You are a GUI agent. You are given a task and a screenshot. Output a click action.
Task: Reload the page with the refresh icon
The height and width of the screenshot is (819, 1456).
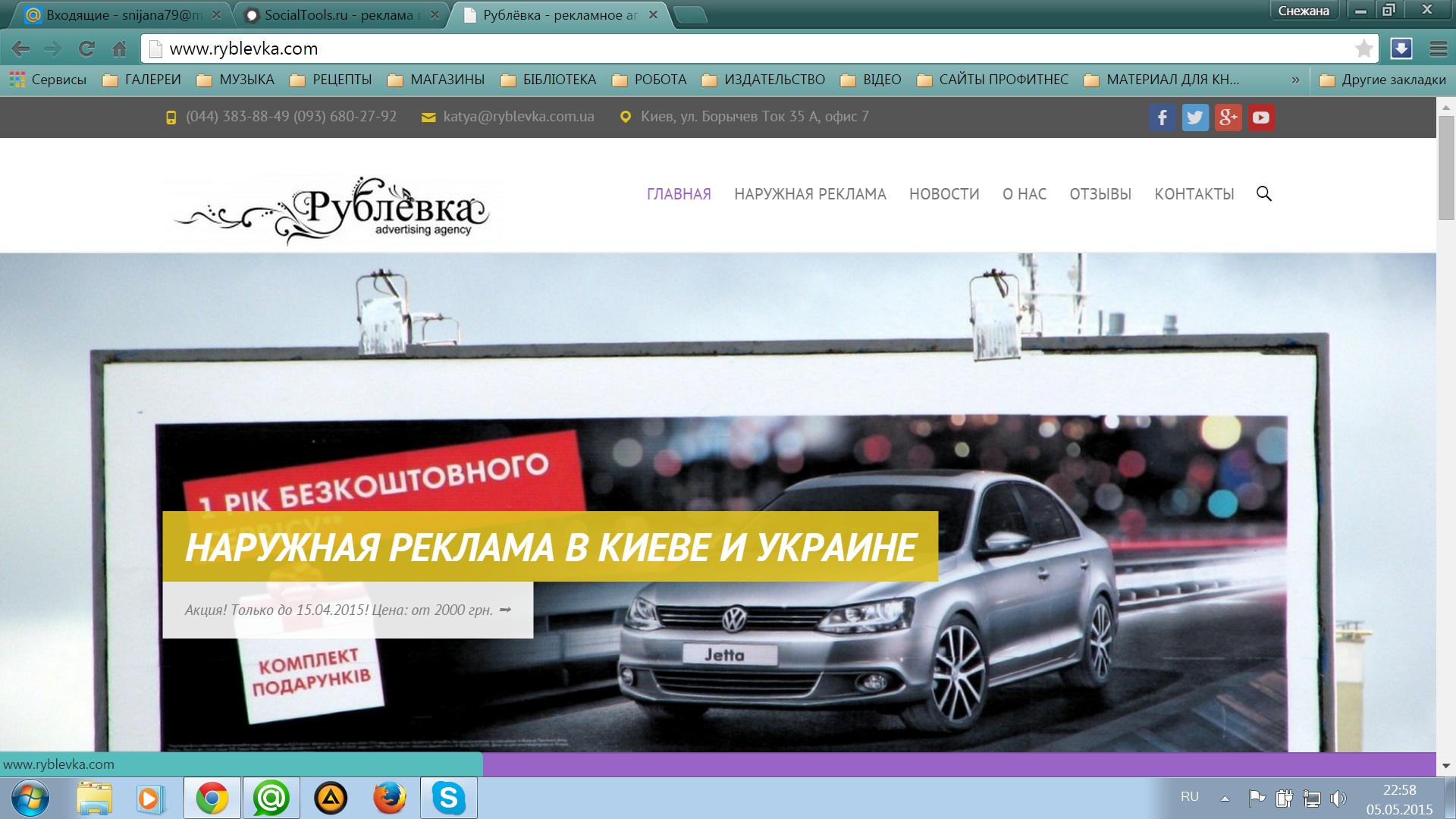click(x=86, y=49)
